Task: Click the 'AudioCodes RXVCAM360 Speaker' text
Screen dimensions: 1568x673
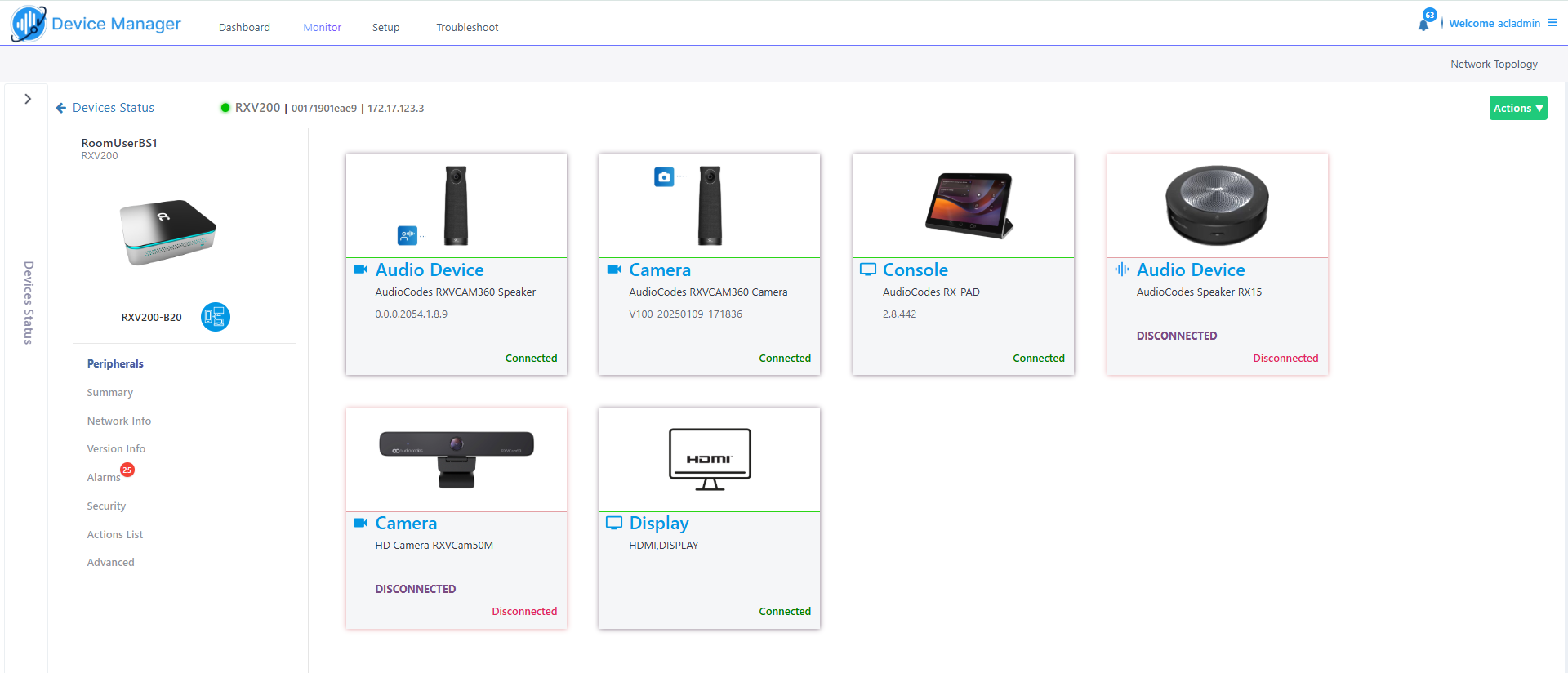Action: (x=456, y=292)
